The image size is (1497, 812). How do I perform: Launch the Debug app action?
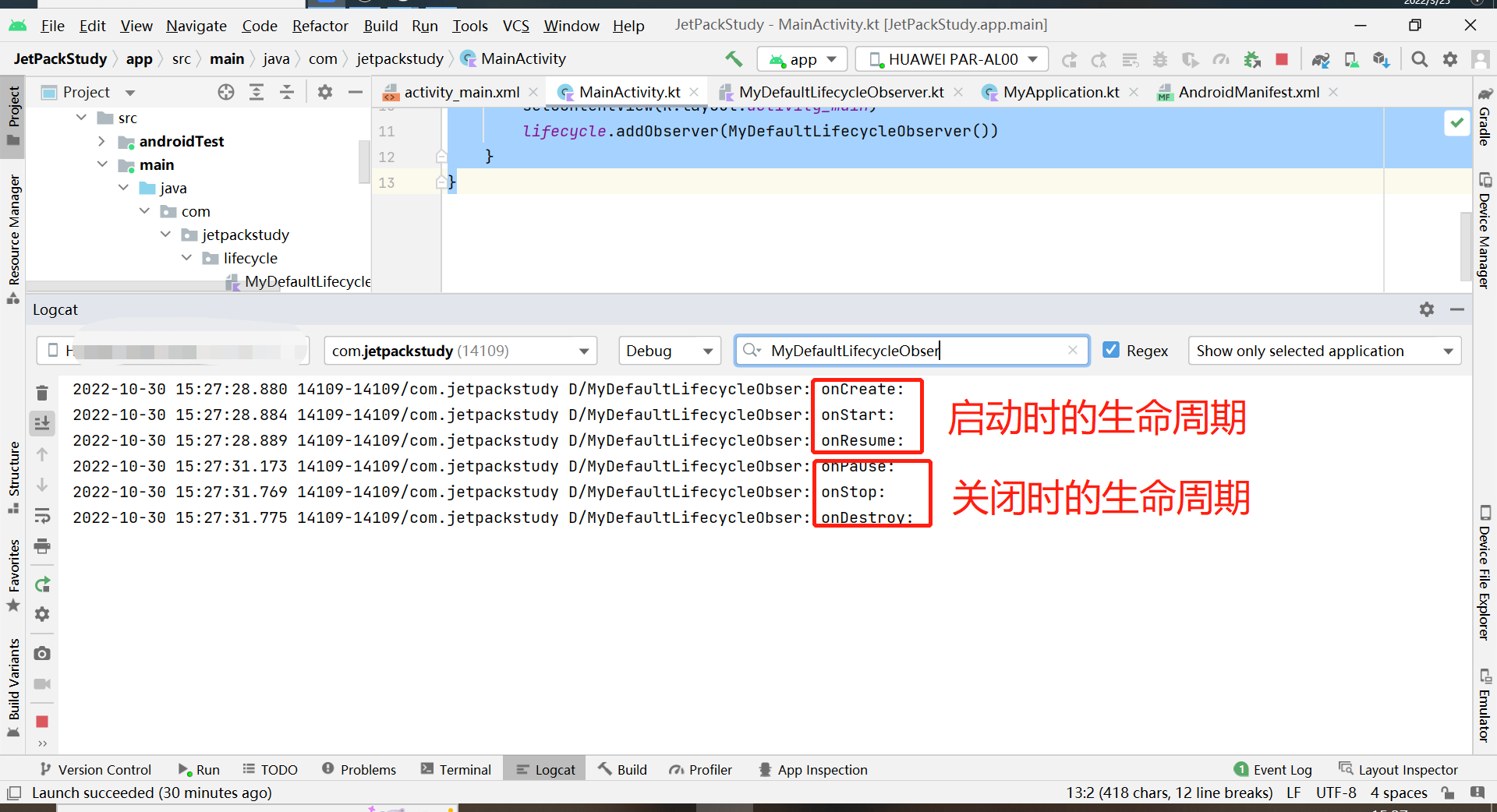click(x=1159, y=59)
